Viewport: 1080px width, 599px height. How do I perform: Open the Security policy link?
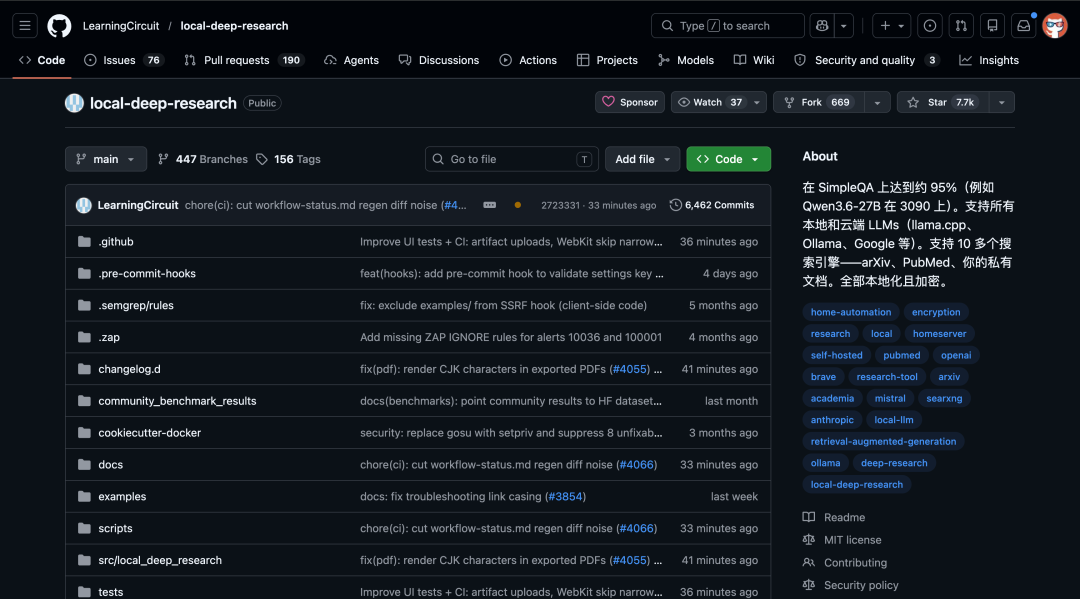tap(851, 585)
